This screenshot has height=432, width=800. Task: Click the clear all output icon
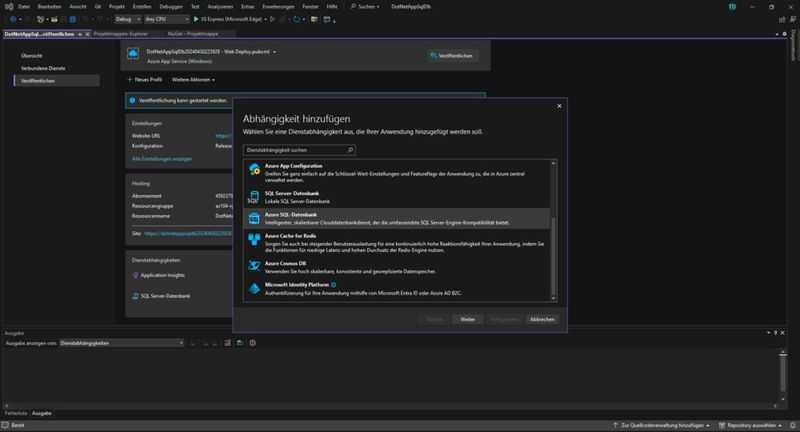228,343
